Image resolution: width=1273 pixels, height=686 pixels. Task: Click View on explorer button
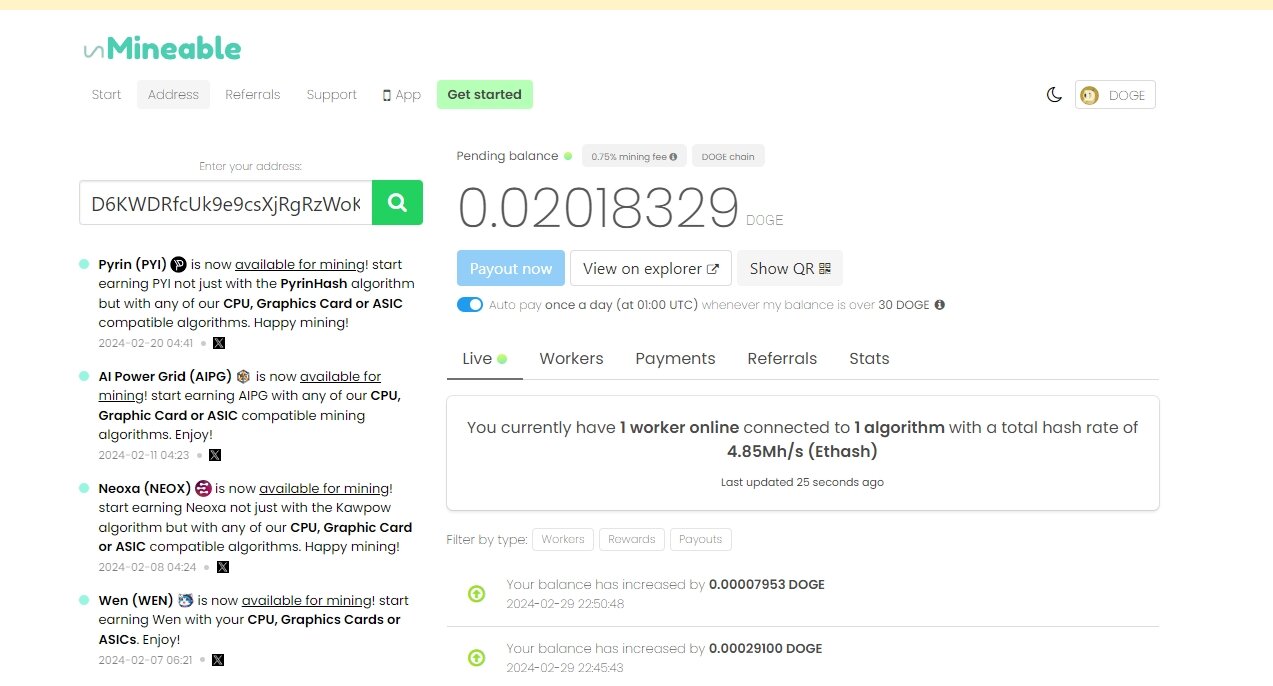tap(651, 268)
